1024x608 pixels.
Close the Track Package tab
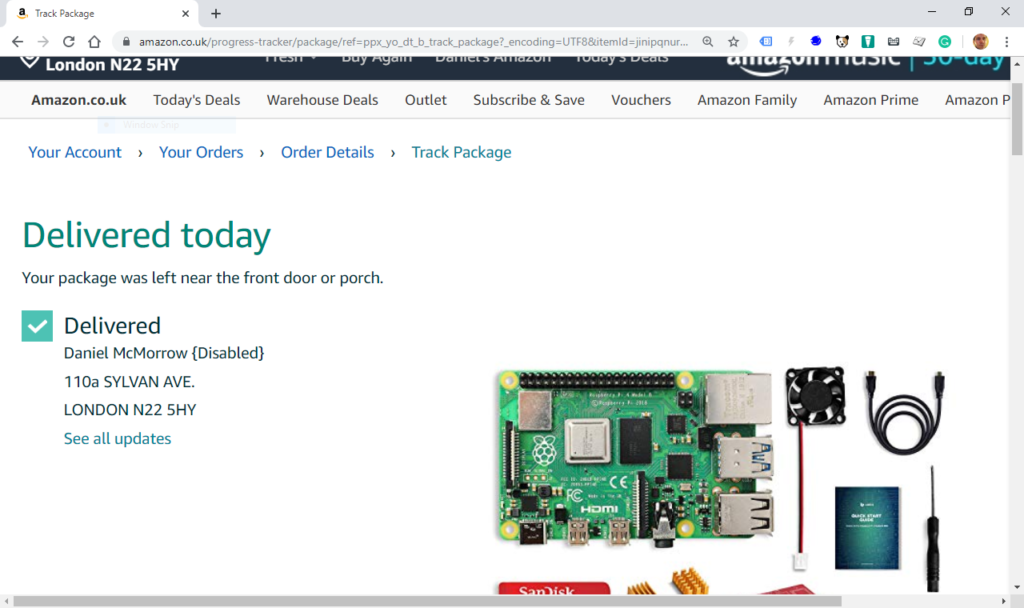pyautogui.click(x=185, y=13)
